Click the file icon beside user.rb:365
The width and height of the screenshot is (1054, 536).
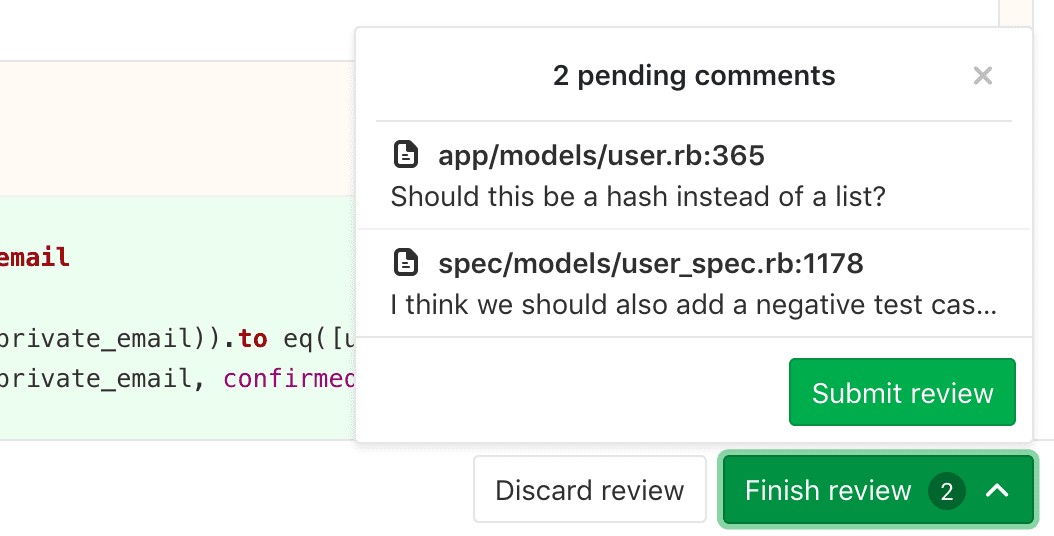405,155
